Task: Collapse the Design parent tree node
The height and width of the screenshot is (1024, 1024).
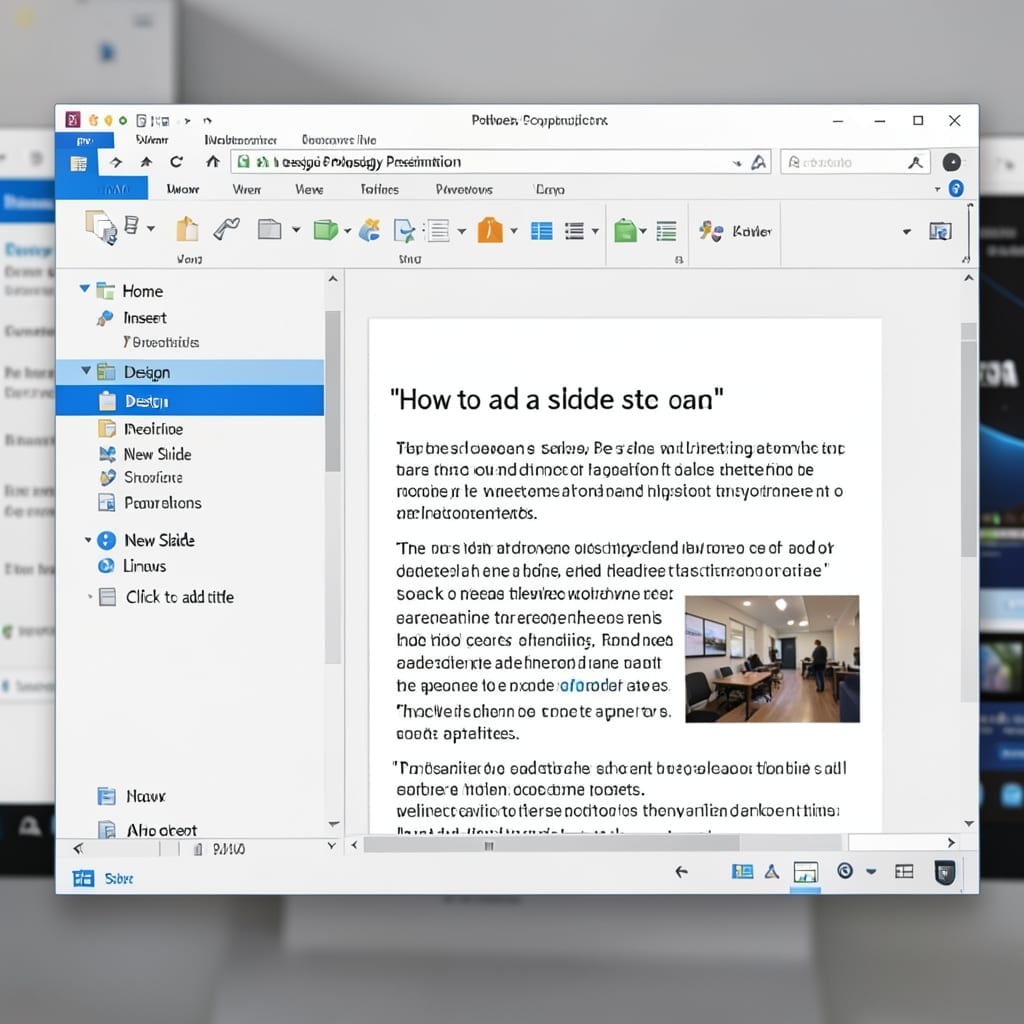Action: pos(86,370)
